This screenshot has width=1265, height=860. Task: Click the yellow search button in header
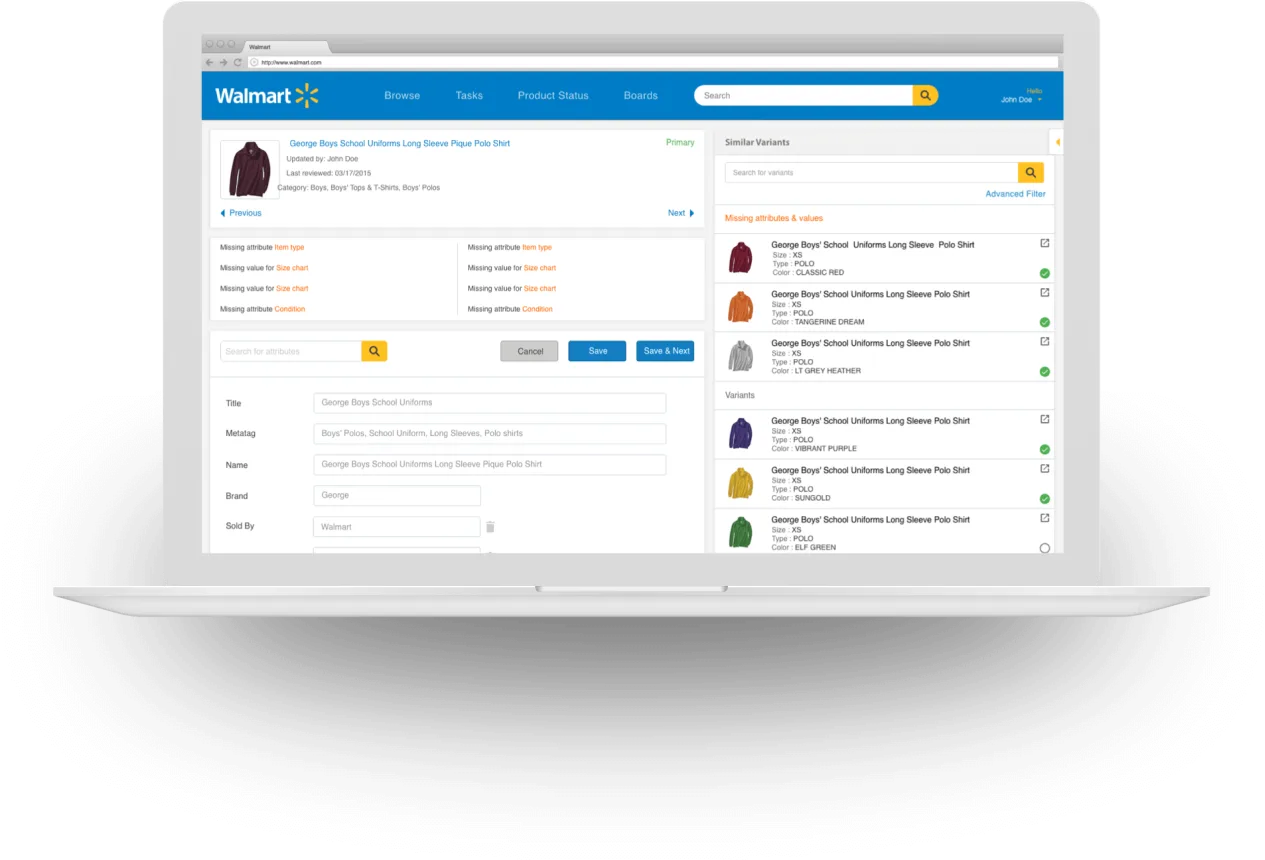pos(925,96)
